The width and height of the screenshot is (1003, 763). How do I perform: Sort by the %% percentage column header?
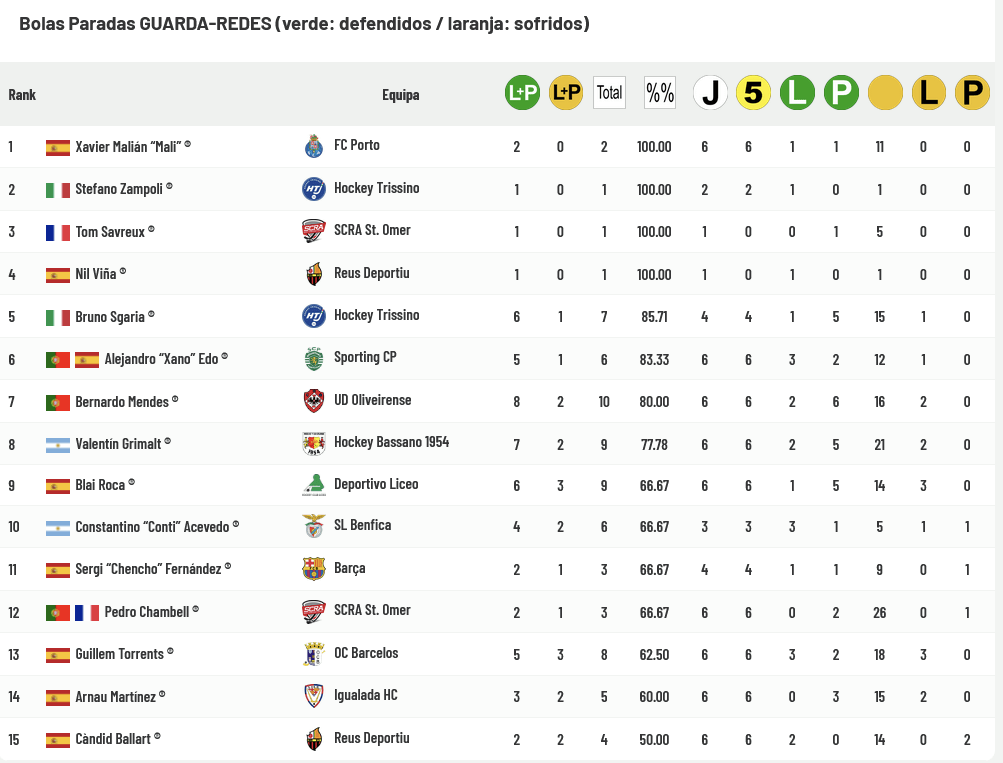point(660,93)
